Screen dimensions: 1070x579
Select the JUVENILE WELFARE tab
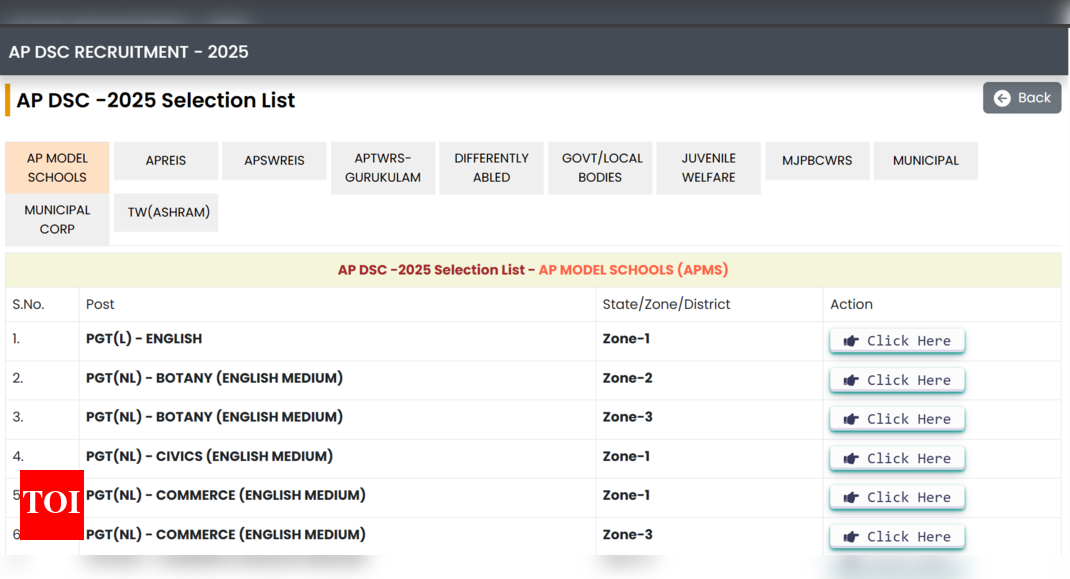pos(708,167)
